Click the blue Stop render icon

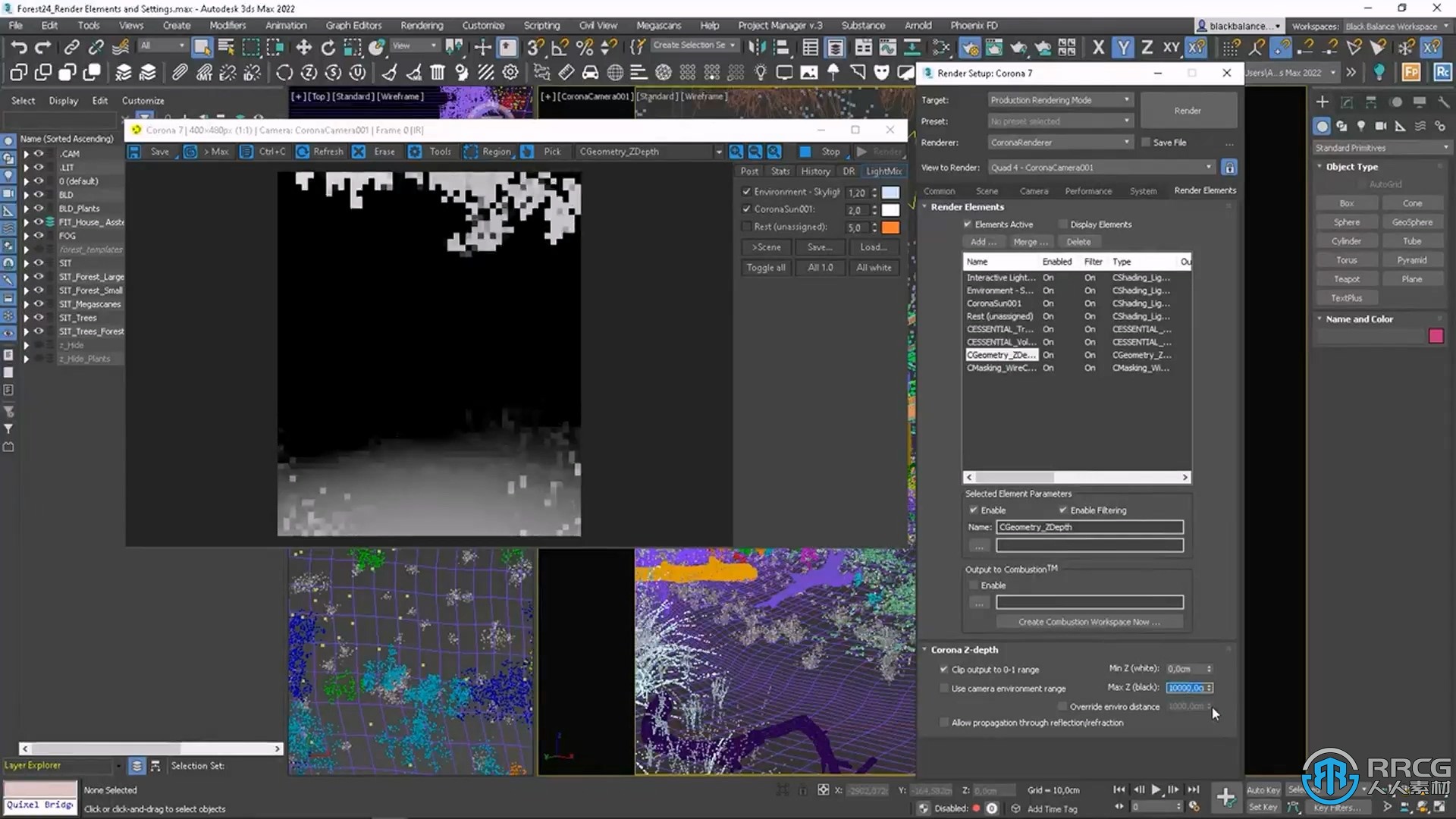pos(805,152)
